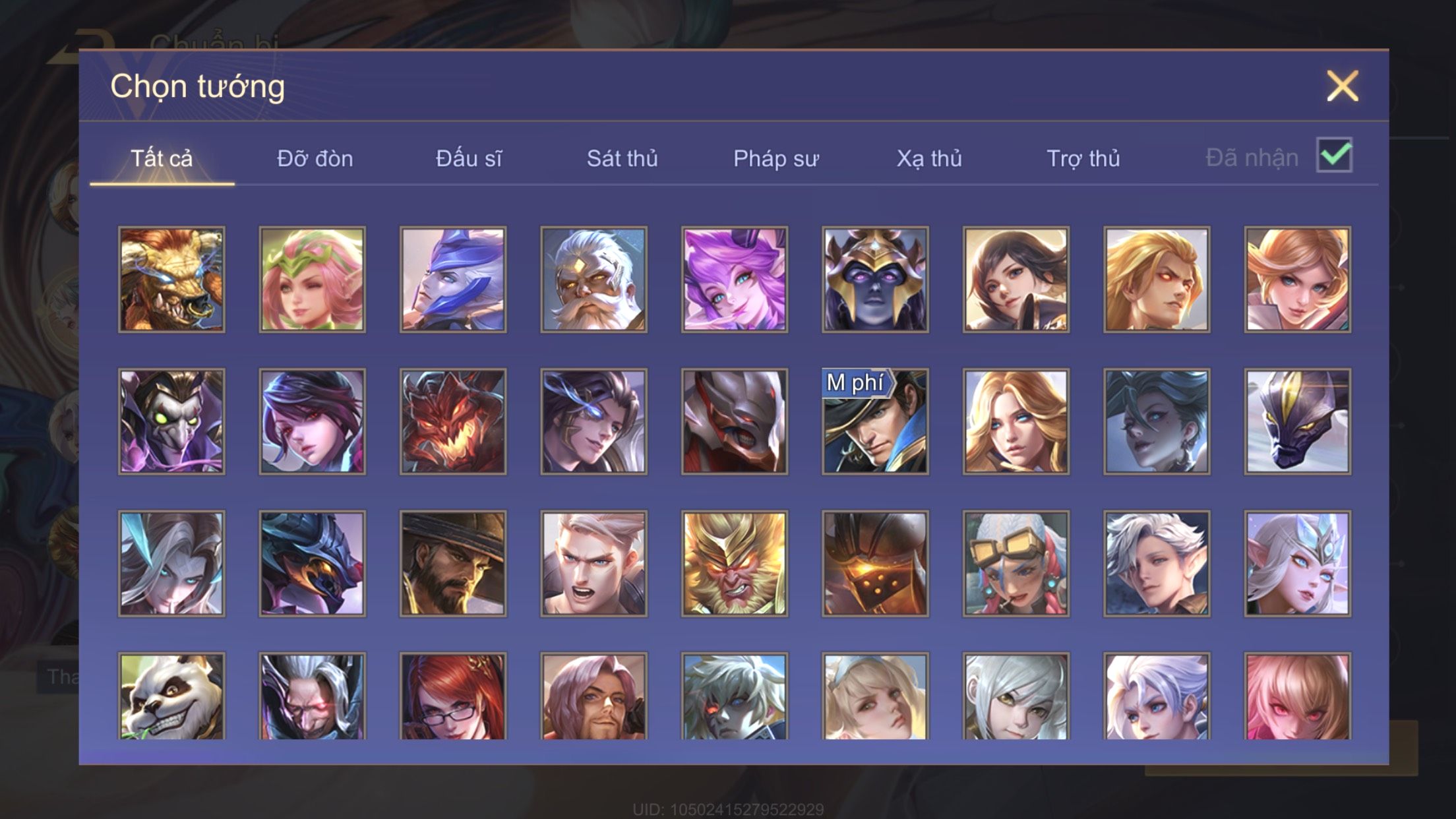View the 'Trợ thủ' hero tab
Viewport: 1456px width, 819px height.
click(1083, 159)
